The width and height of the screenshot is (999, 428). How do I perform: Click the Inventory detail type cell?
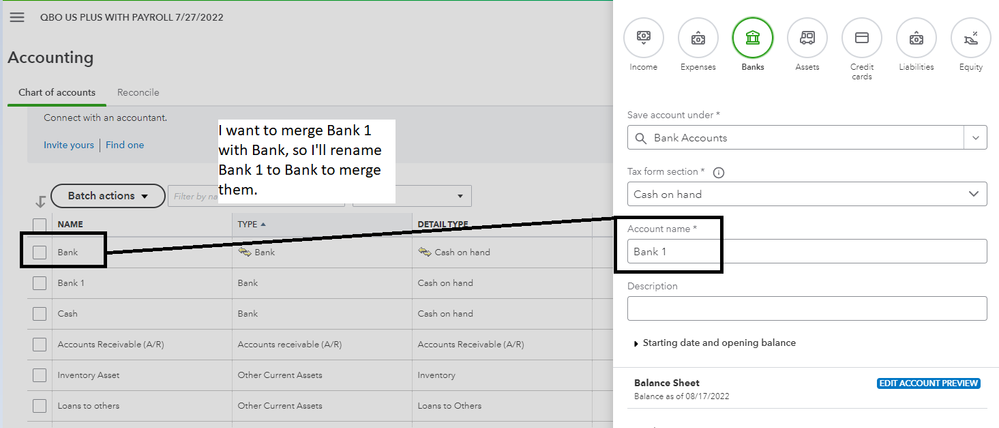[x=436, y=375]
